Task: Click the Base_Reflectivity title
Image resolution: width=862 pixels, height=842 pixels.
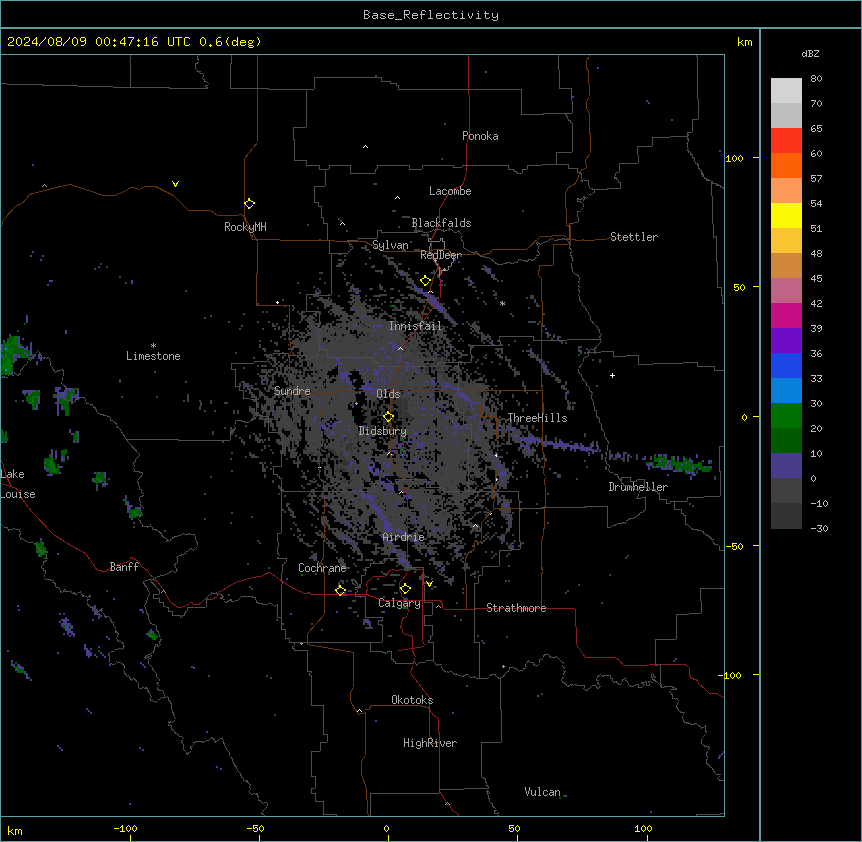Action: (431, 15)
